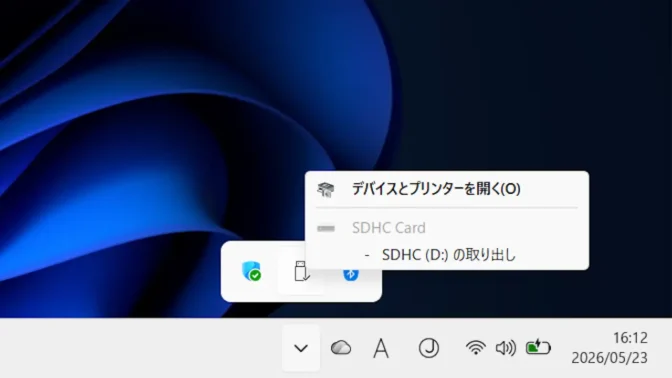Viewport: 672px width, 378px height.
Task: Click the date 2026/05/23 in taskbar
Action: (609, 357)
